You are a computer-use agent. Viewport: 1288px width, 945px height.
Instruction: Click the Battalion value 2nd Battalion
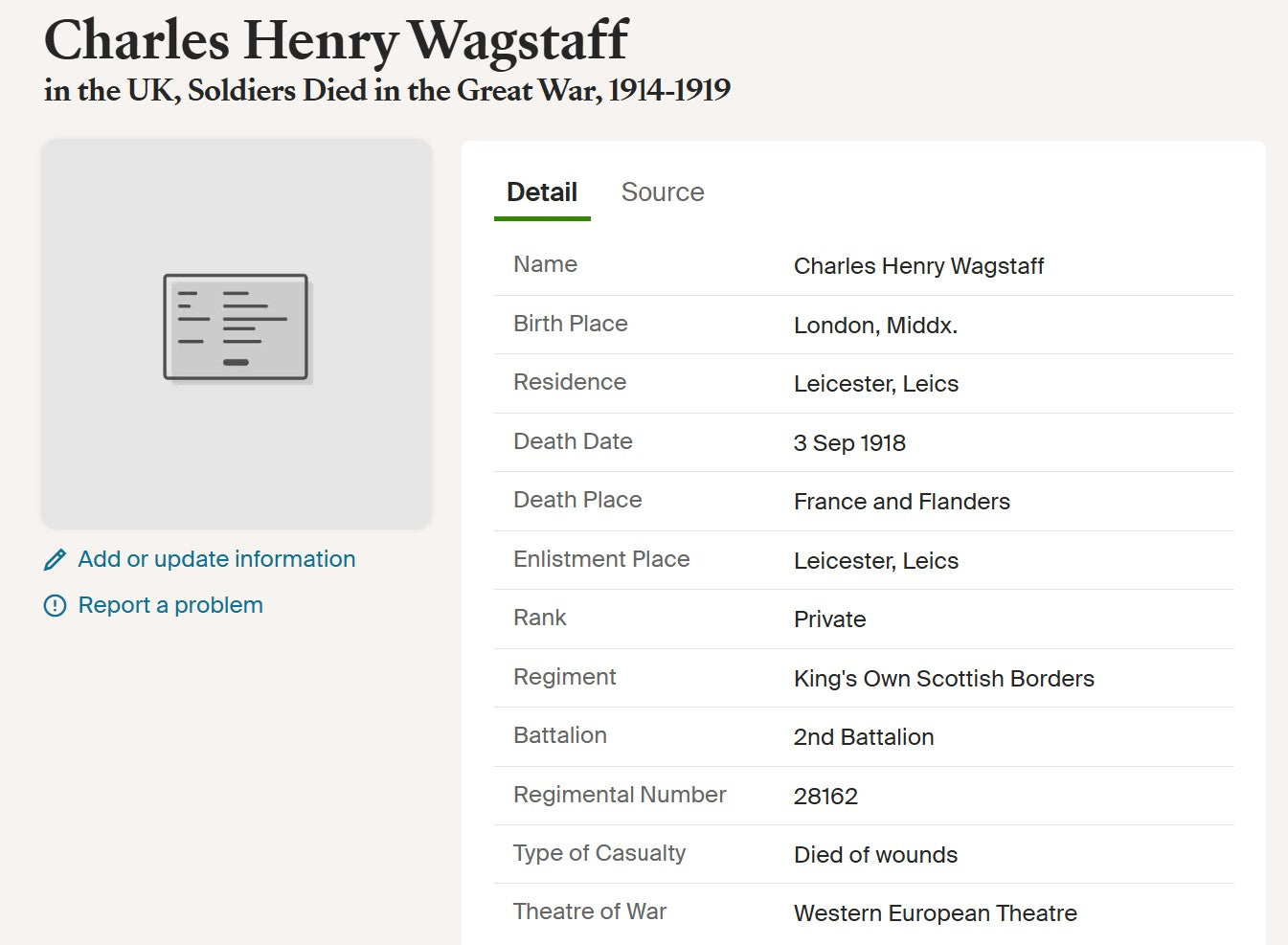[x=863, y=737]
